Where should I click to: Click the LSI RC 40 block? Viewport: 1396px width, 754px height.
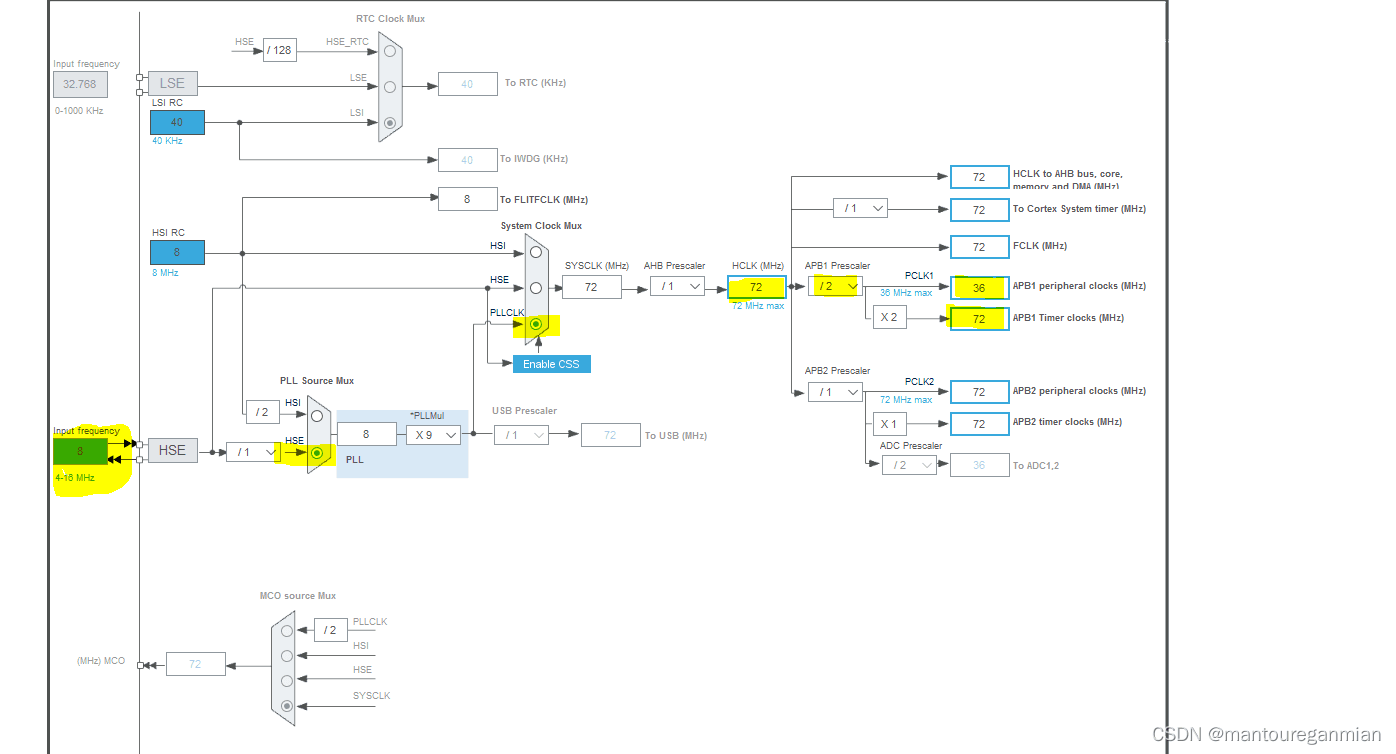click(x=177, y=122)
